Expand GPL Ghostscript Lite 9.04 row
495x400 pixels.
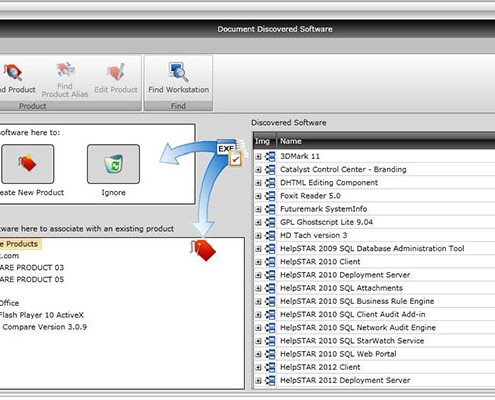[x=258, y=222]
